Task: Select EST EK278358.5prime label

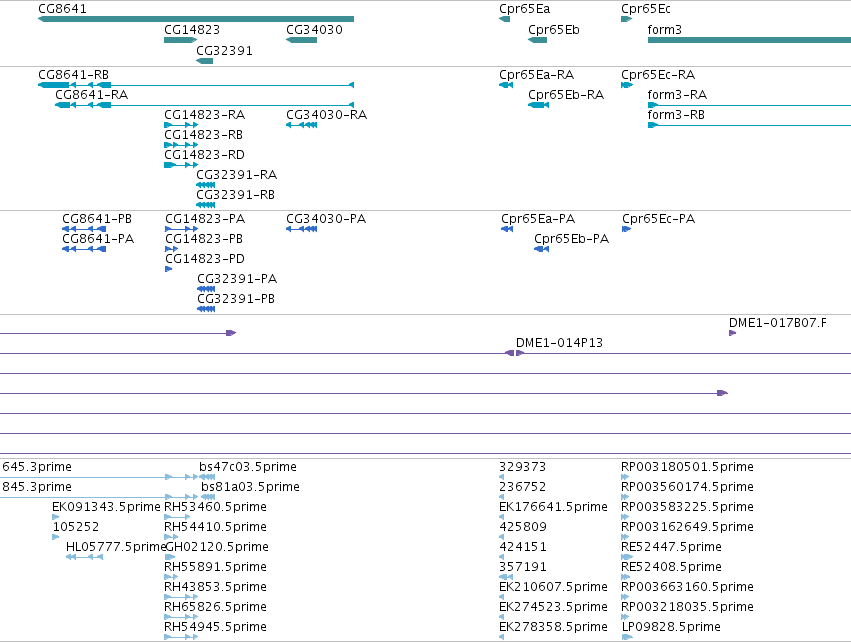Action: [553, 627]
